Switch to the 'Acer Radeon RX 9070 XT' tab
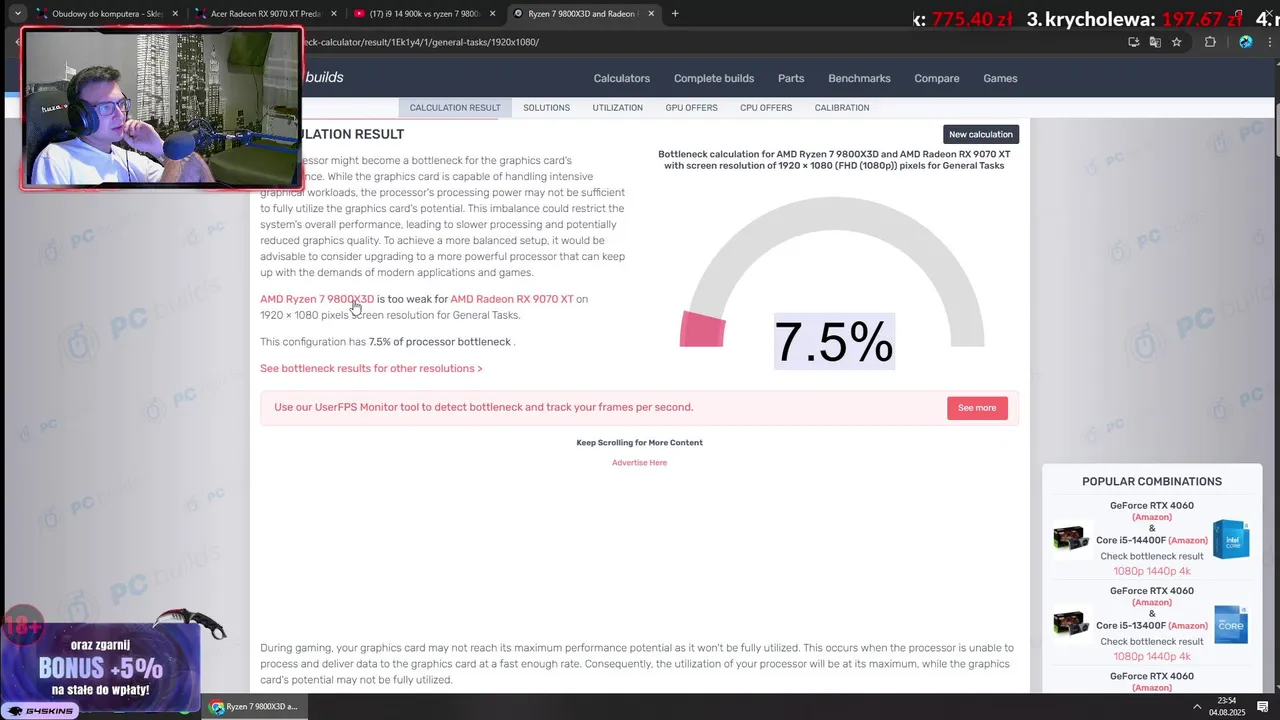This screenshot has height=720, width=1280. [x=265, y=14]
